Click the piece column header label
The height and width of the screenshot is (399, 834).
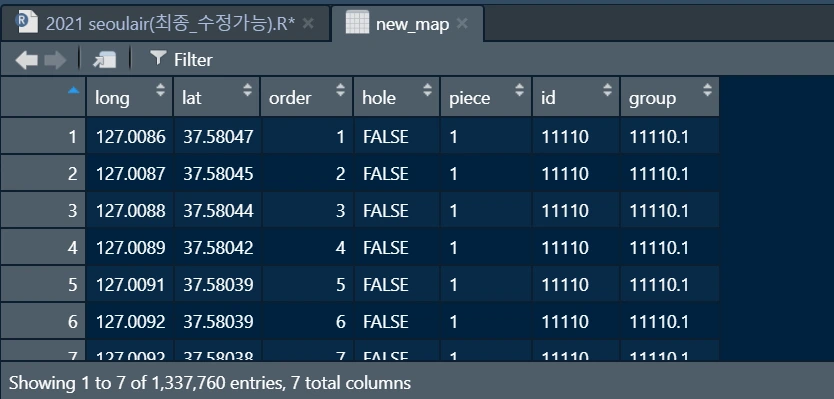pos(470,99)
